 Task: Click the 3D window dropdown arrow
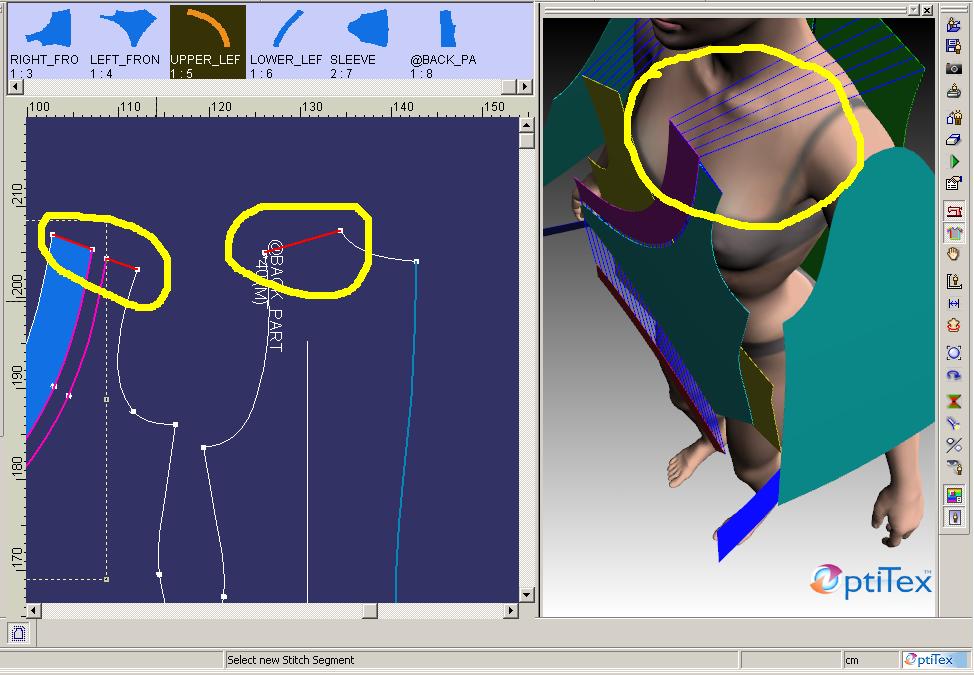coord(914,10)
